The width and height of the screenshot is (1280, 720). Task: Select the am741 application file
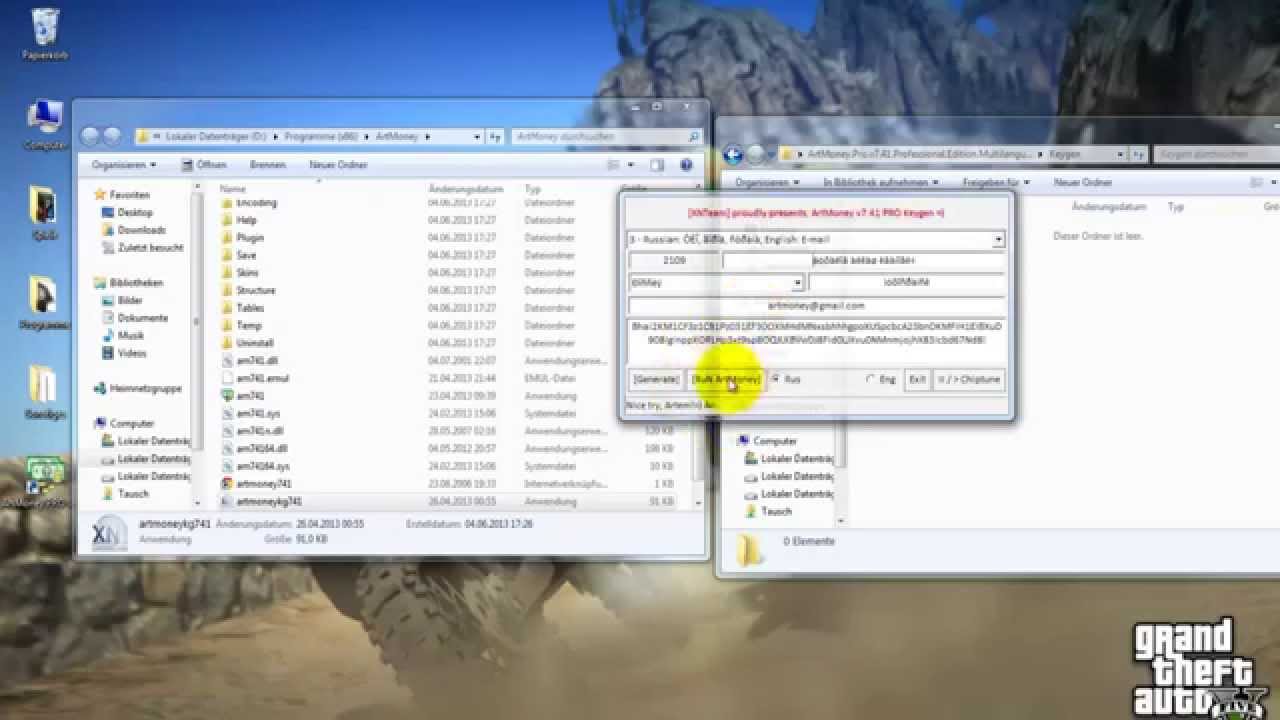(250, 396)
